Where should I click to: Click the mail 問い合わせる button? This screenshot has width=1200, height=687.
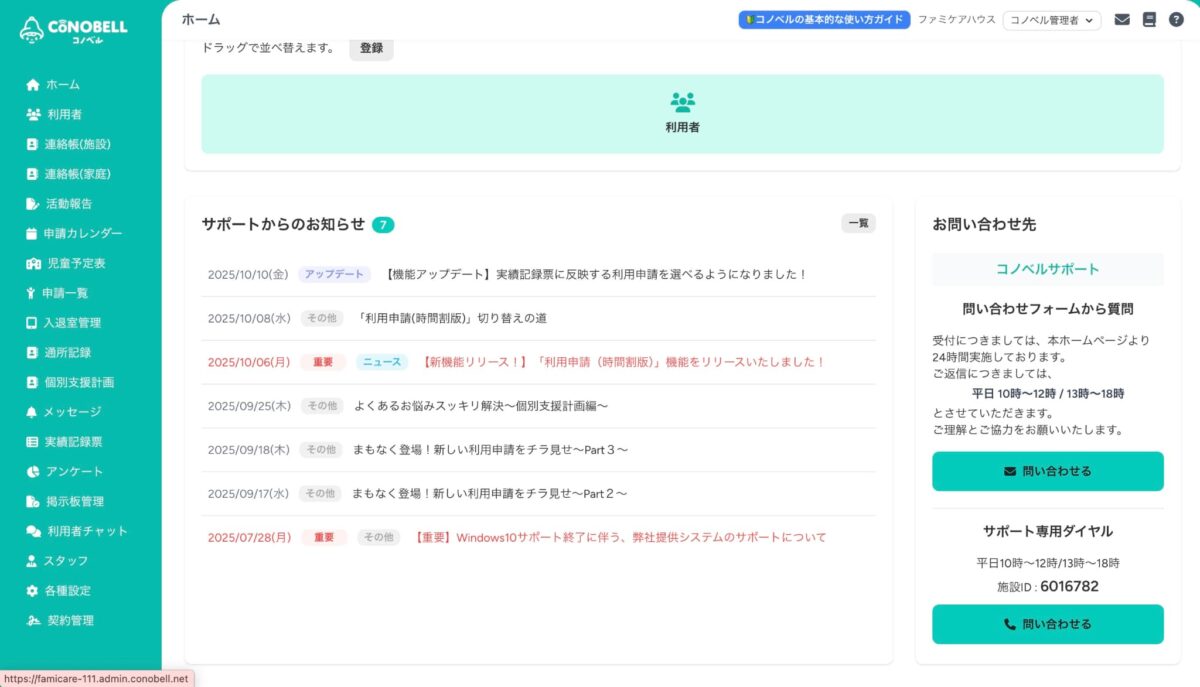point(1047,471)
